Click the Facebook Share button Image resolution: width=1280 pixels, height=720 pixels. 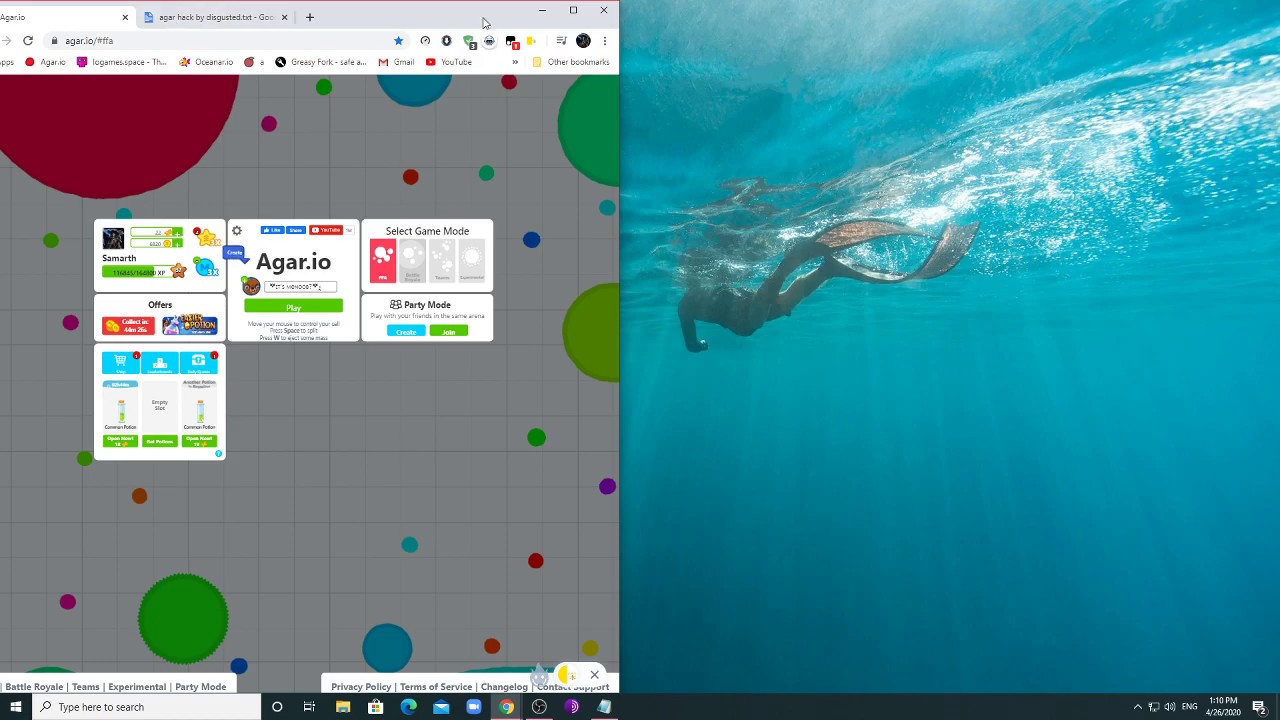point(296,230)
